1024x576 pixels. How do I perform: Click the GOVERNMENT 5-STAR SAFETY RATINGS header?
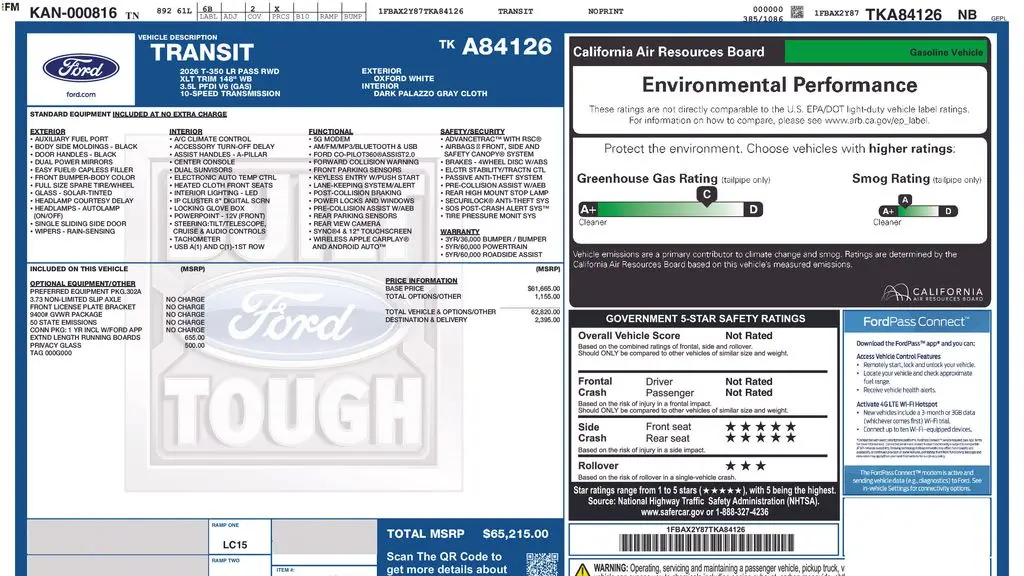pyautogui.click(x=705, y=319)
